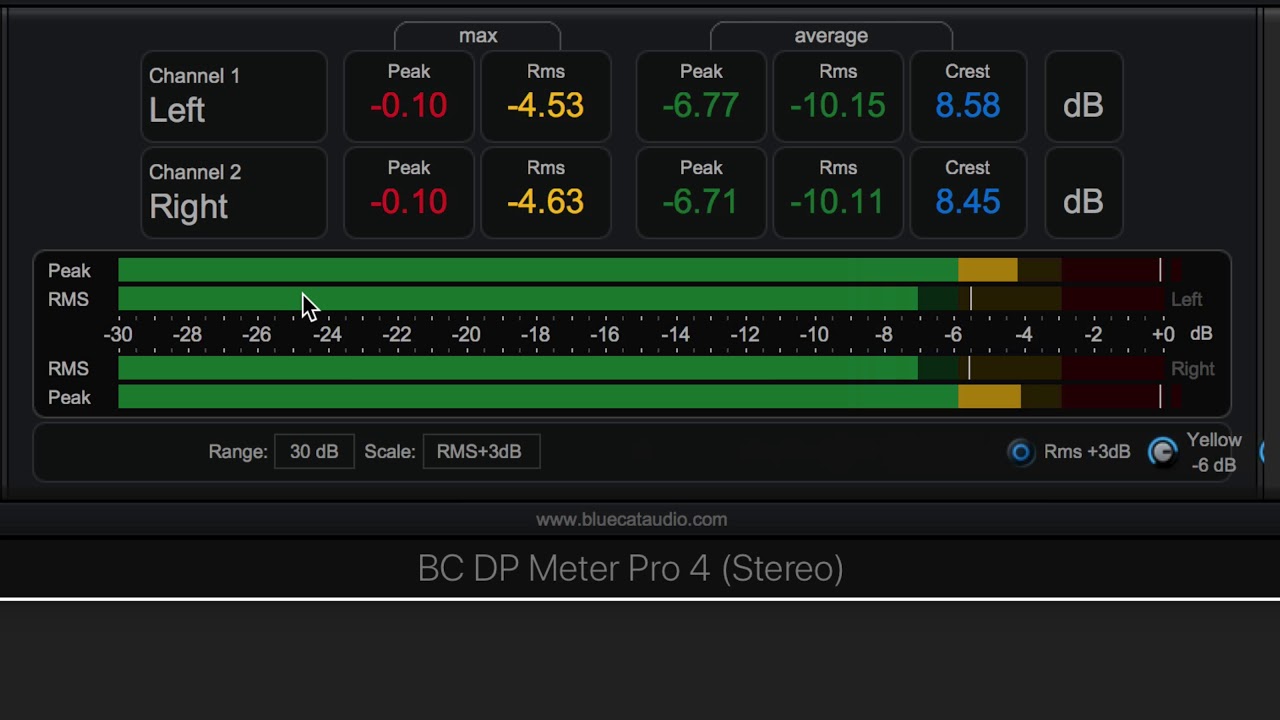Viewport: 1280px width, 720px height.
Task: Click Left Crest 8.58 readout
Action: coord(968,96)
